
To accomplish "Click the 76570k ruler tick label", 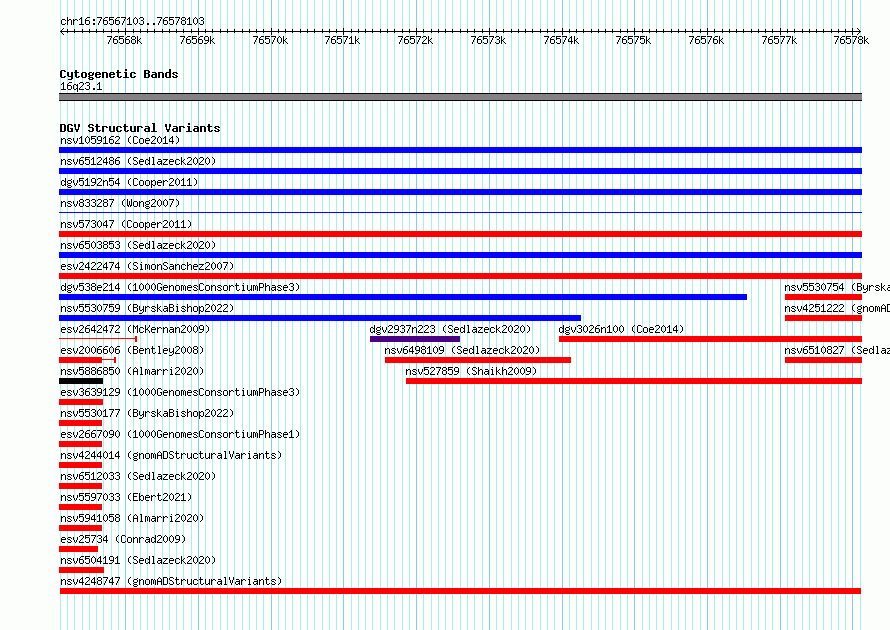I will (x=270, y=40).
